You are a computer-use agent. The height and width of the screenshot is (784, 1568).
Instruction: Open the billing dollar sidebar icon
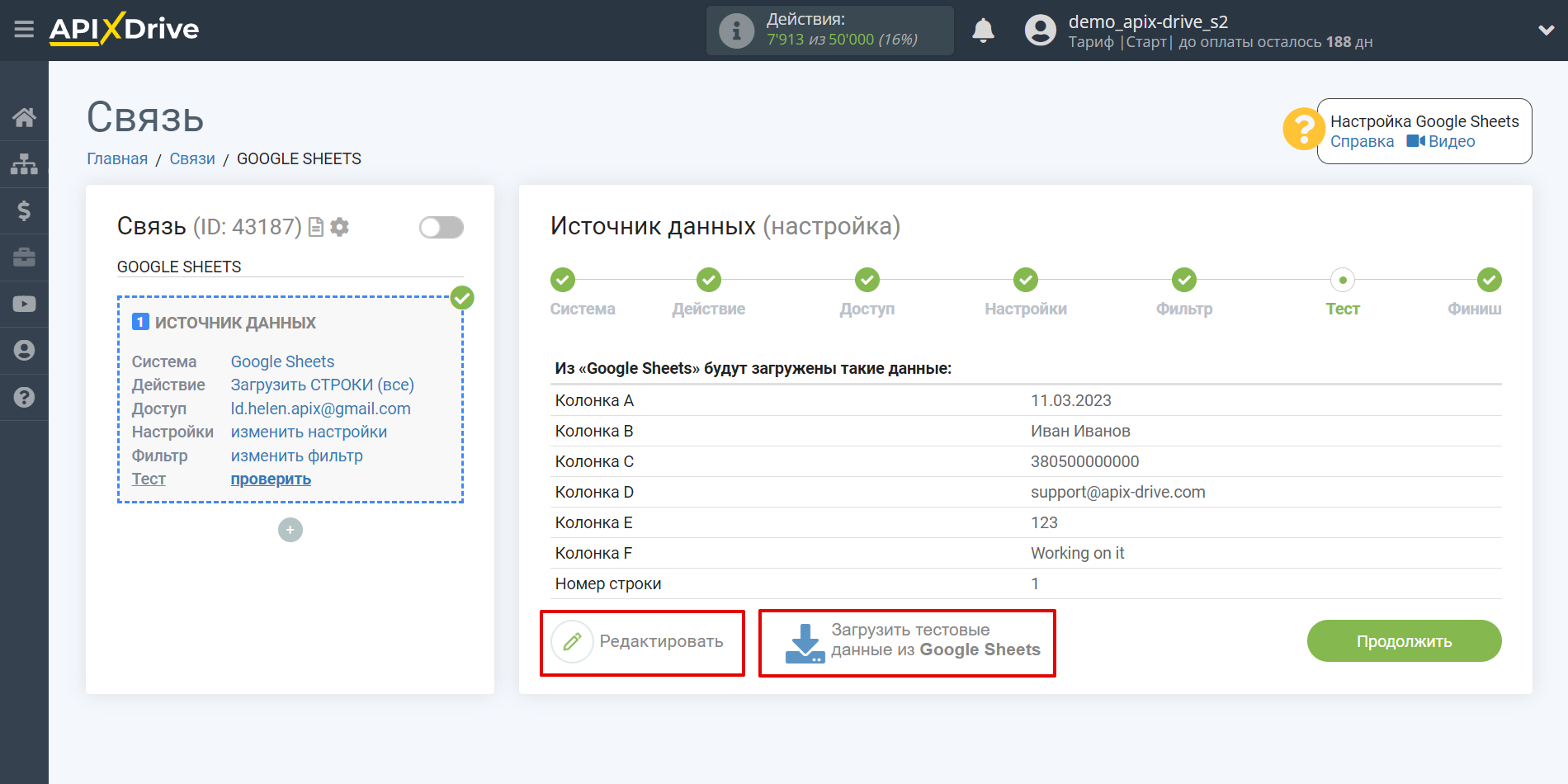[24, 210]
